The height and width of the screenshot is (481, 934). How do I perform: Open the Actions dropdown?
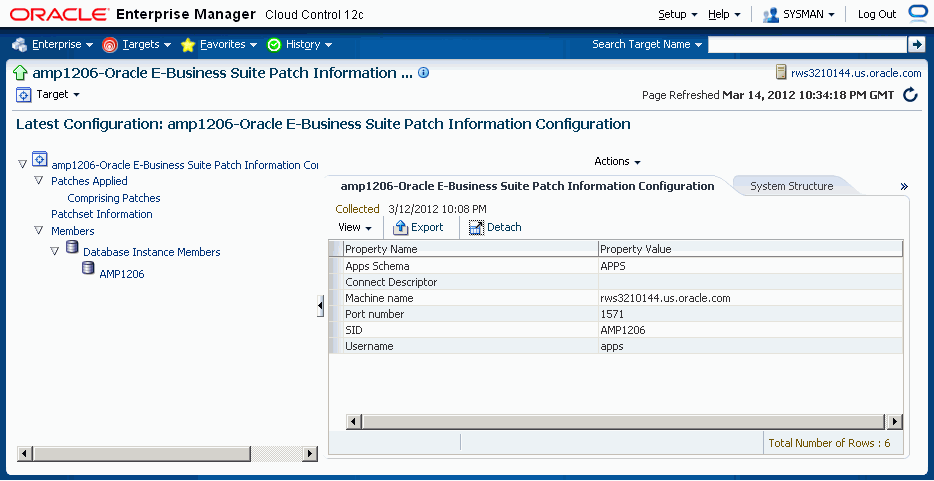pos(617,161)
